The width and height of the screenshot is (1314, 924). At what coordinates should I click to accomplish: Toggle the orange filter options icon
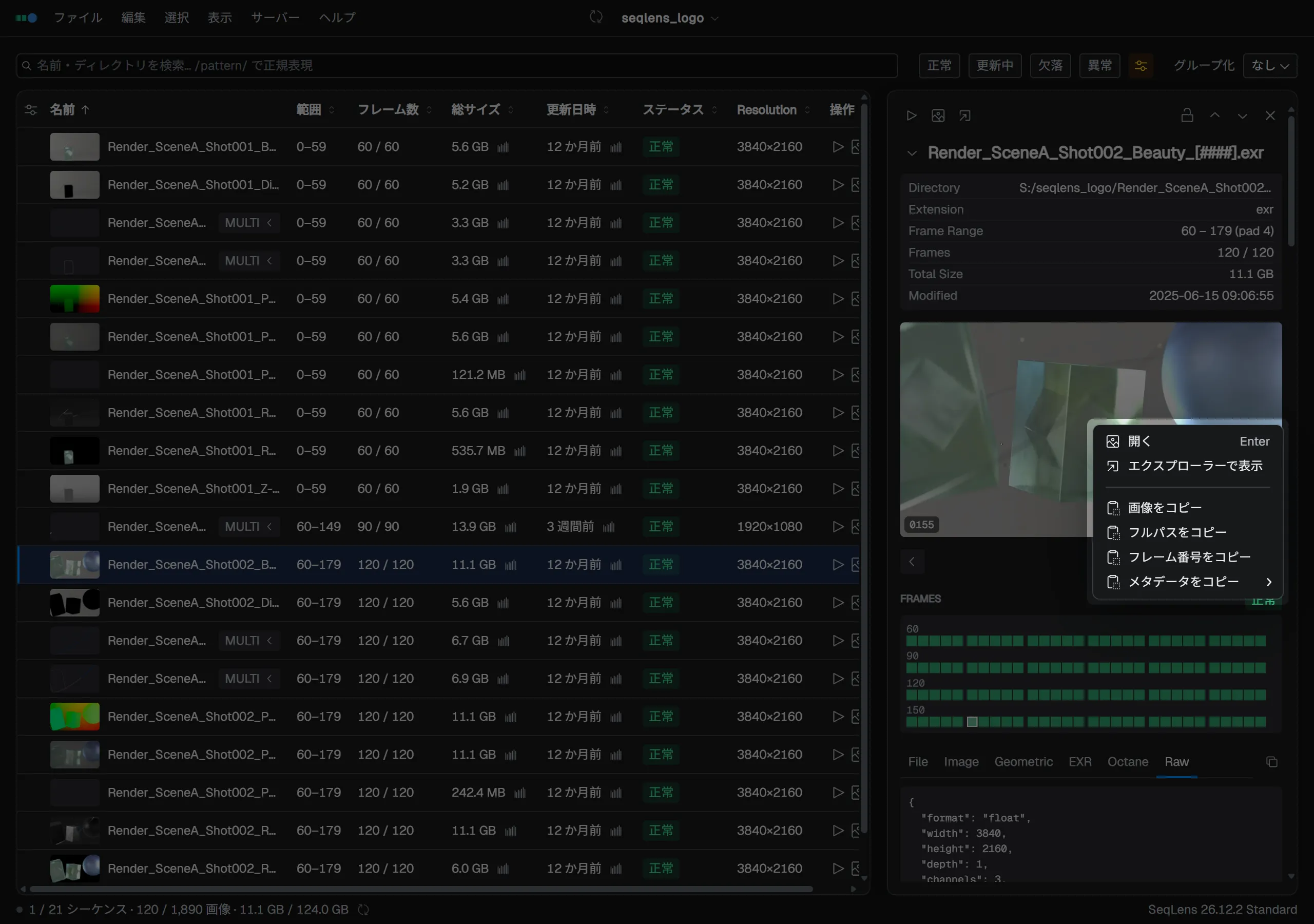[x=1141, y=65]
